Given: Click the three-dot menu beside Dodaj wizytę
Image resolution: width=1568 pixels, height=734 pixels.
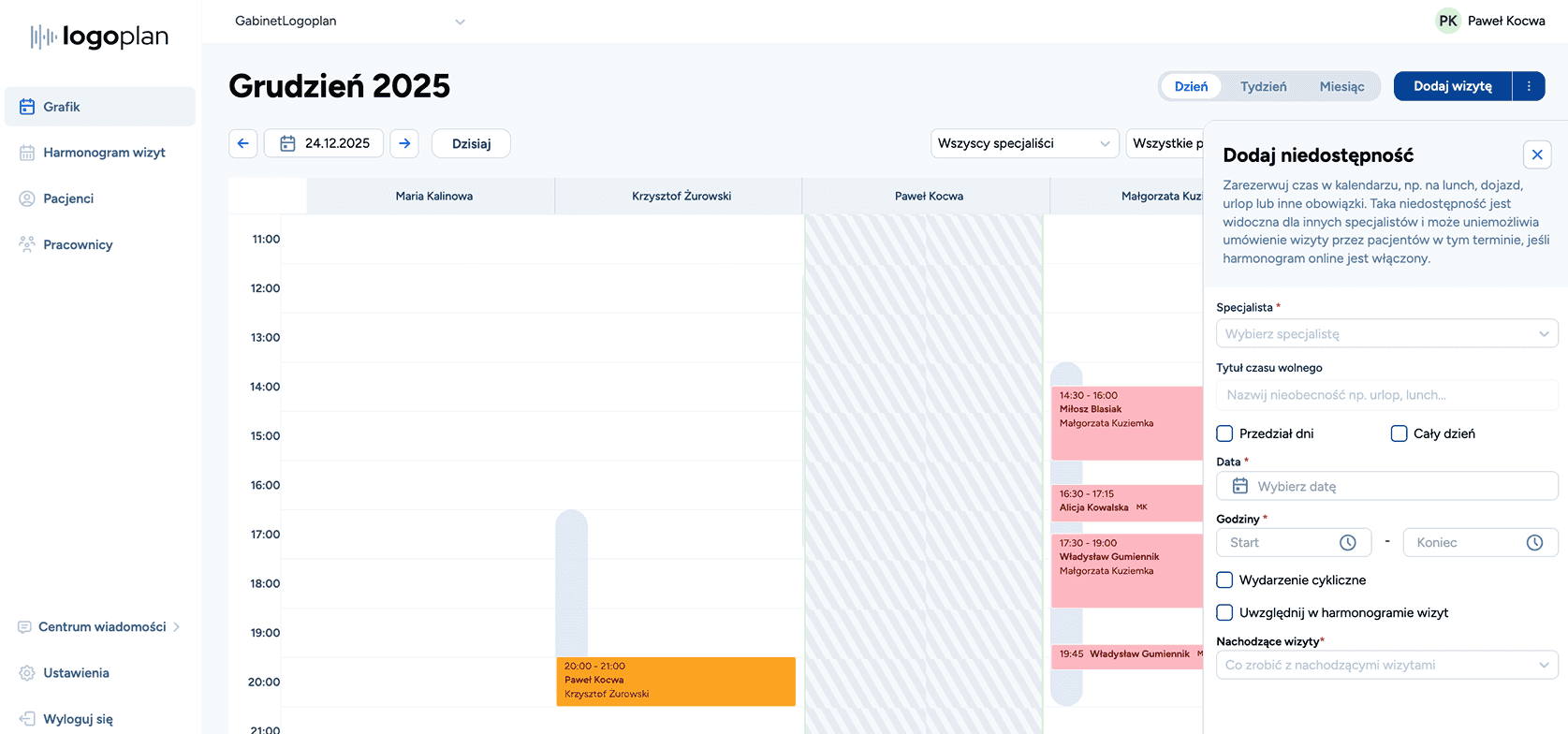Looking at the screenshot, I should click(x=1529, y=86).
